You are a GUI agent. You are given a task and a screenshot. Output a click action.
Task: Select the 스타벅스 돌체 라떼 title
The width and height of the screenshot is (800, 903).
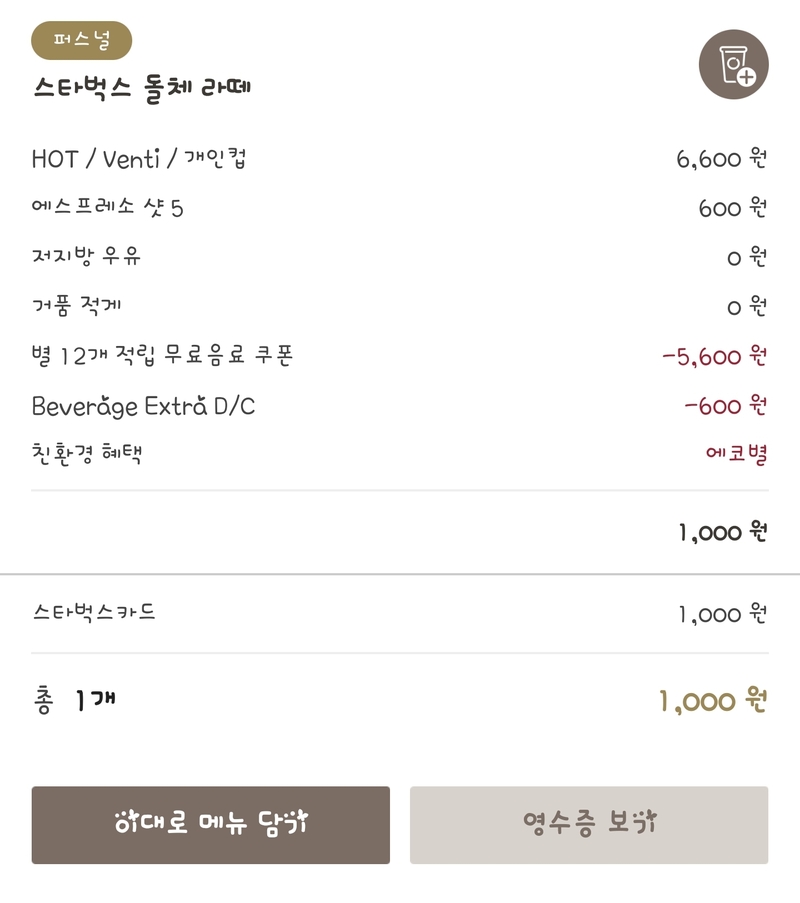pos(142,88)
